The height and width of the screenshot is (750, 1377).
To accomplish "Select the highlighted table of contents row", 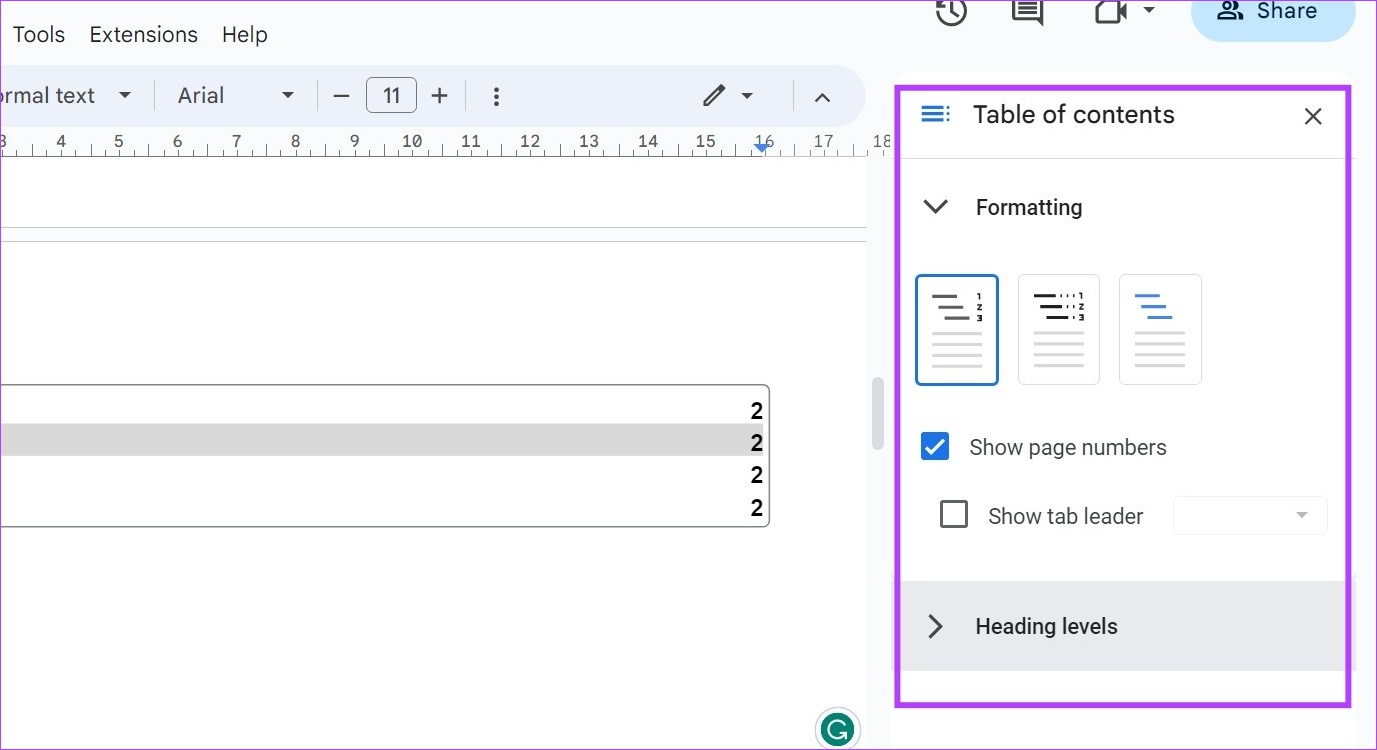I will coord(382,440).
